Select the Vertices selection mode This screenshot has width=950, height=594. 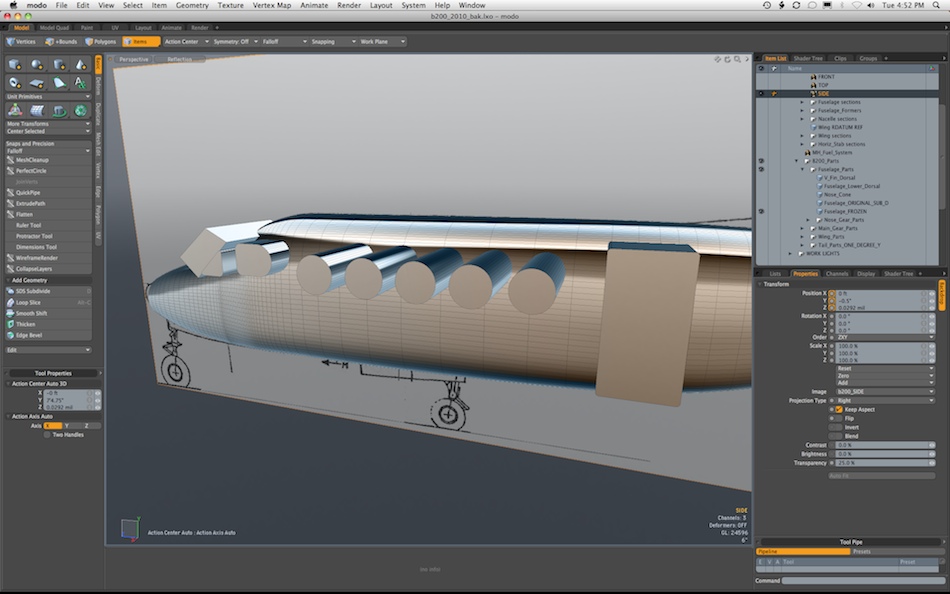(24, 42)
